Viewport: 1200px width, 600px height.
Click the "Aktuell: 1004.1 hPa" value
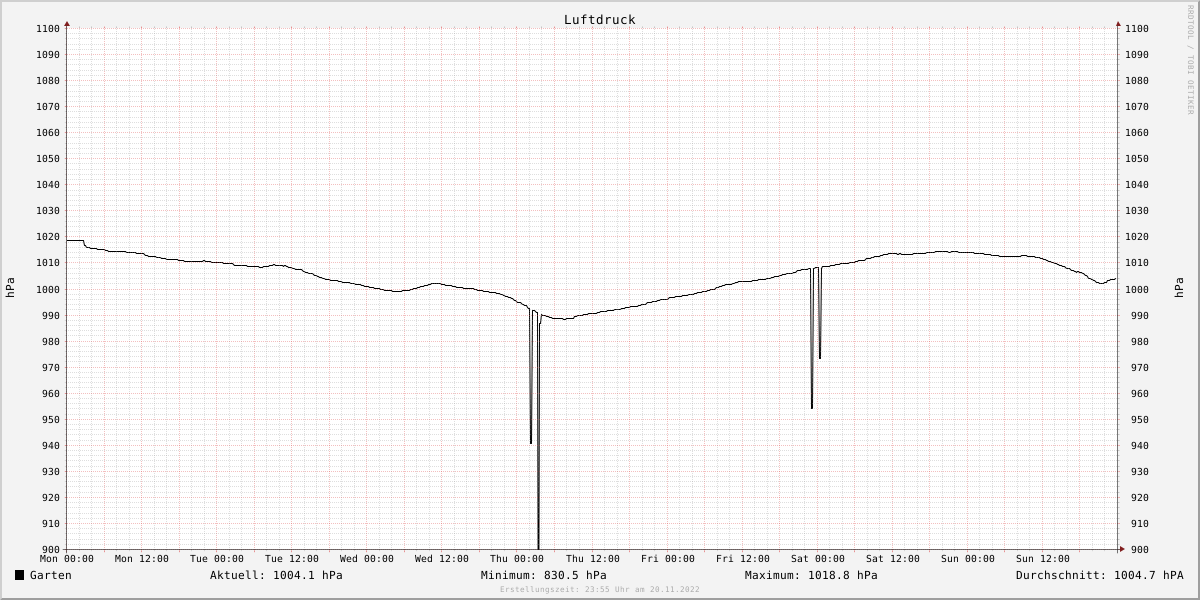276,575
